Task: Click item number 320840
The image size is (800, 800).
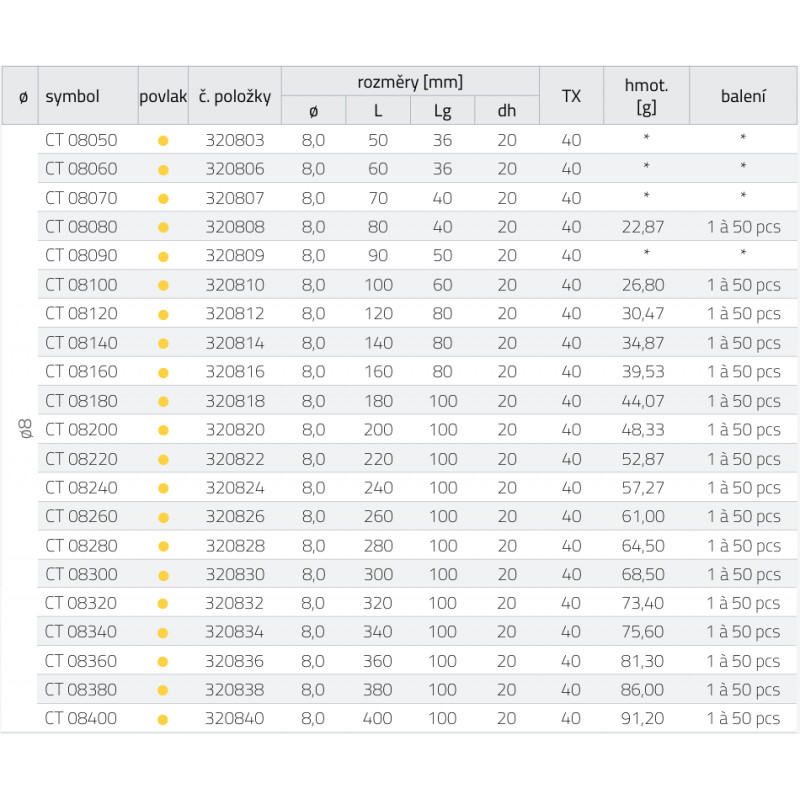Action: coord(235,719)
